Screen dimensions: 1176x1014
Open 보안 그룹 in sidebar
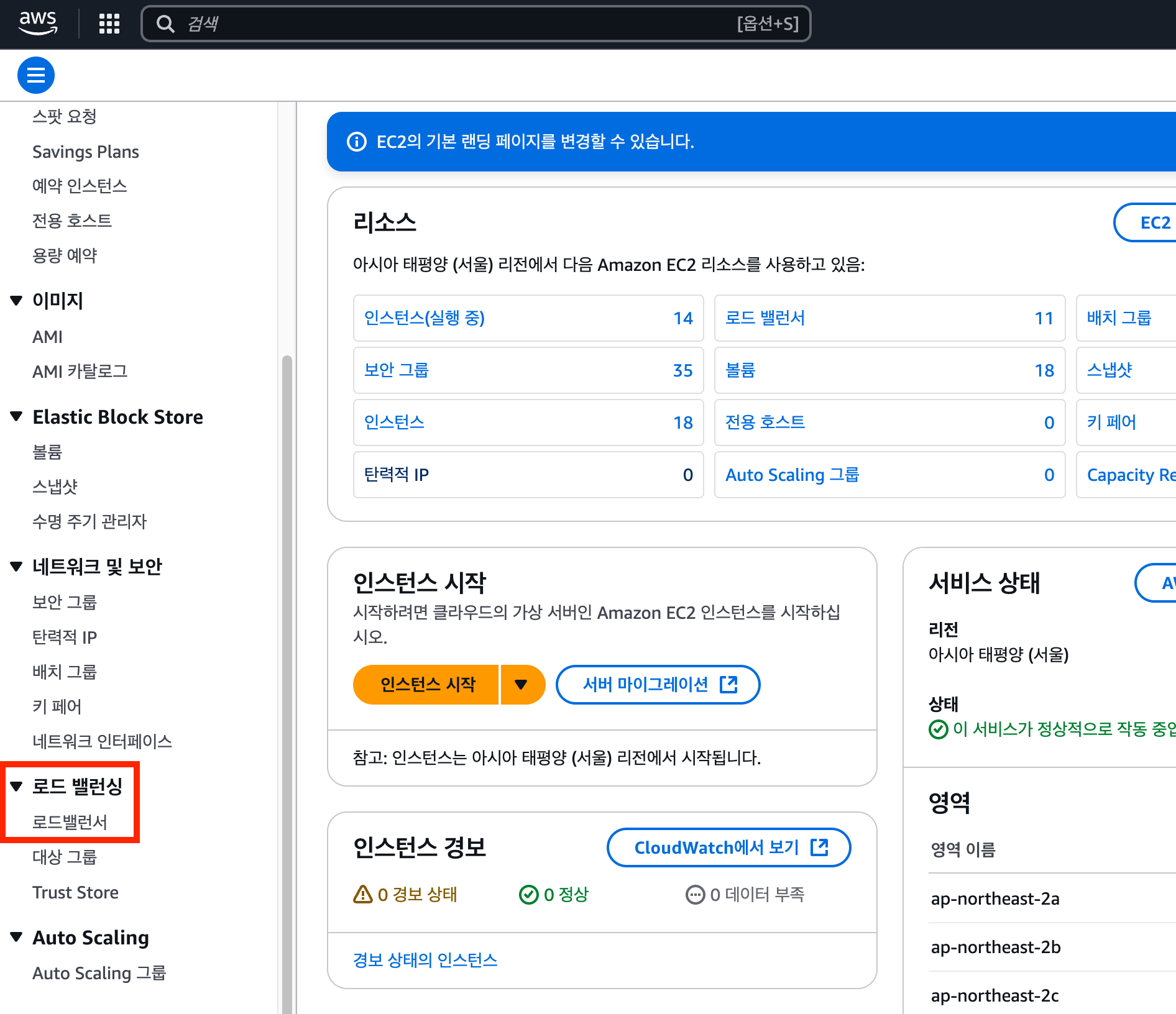tap(65, 602)
